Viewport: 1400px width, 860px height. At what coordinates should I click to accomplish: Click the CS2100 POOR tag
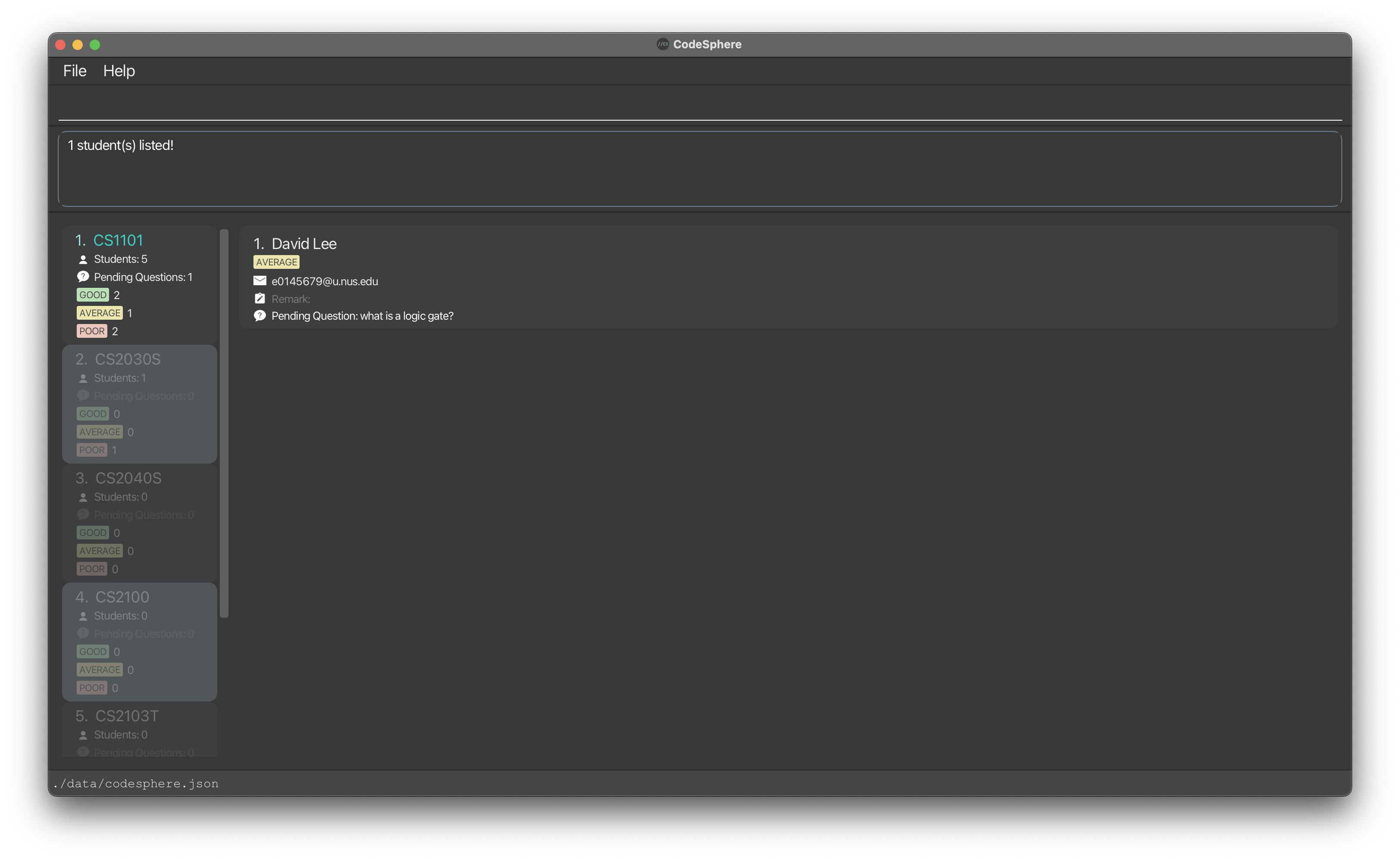91,688
